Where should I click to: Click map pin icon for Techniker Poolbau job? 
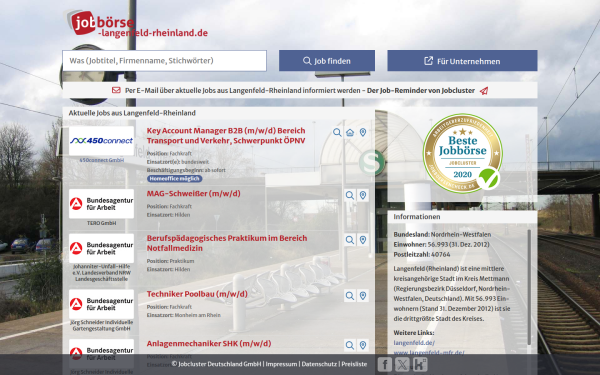[x=363, y=296]
